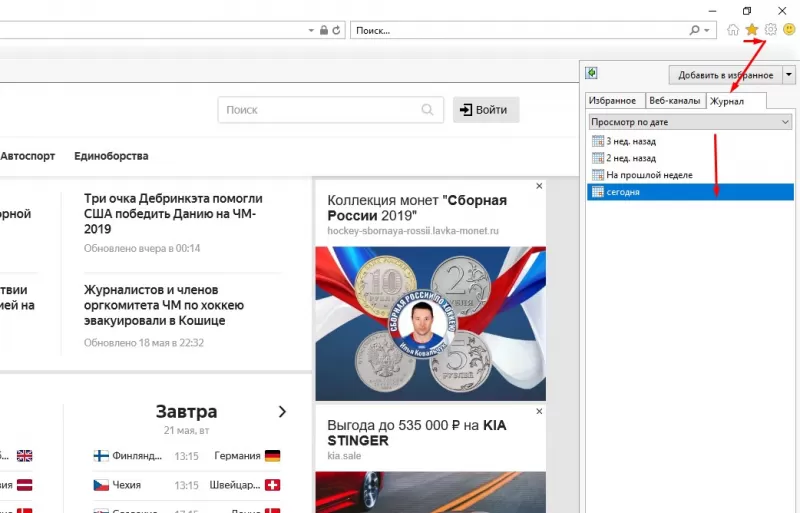Click the kia.sale link
The width and height of the screenshot is (800, 513).
pyautogui.click(x=344, y=456)
